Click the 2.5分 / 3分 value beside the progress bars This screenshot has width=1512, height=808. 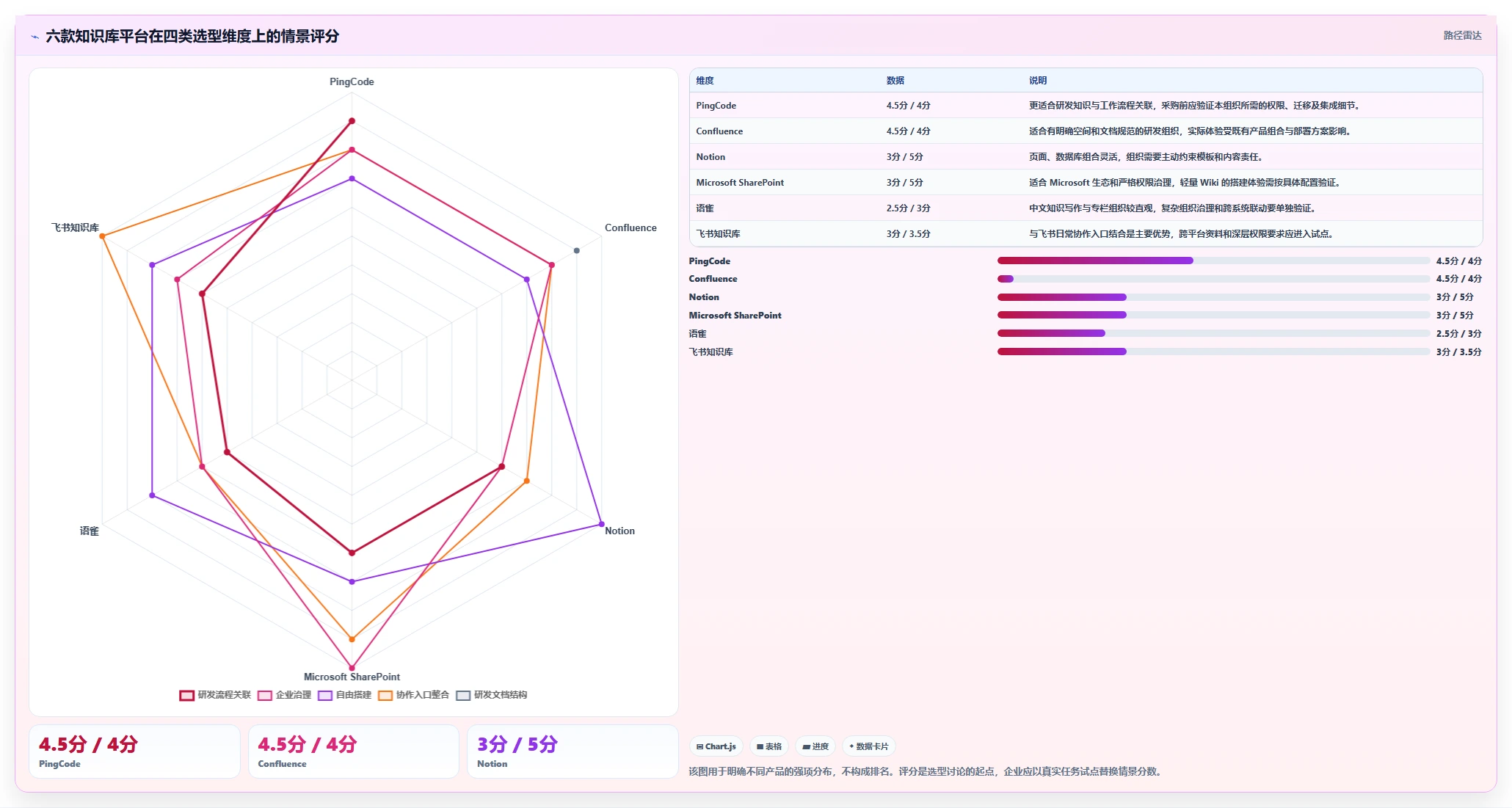pyautogui.click(x=1459, y=334)
